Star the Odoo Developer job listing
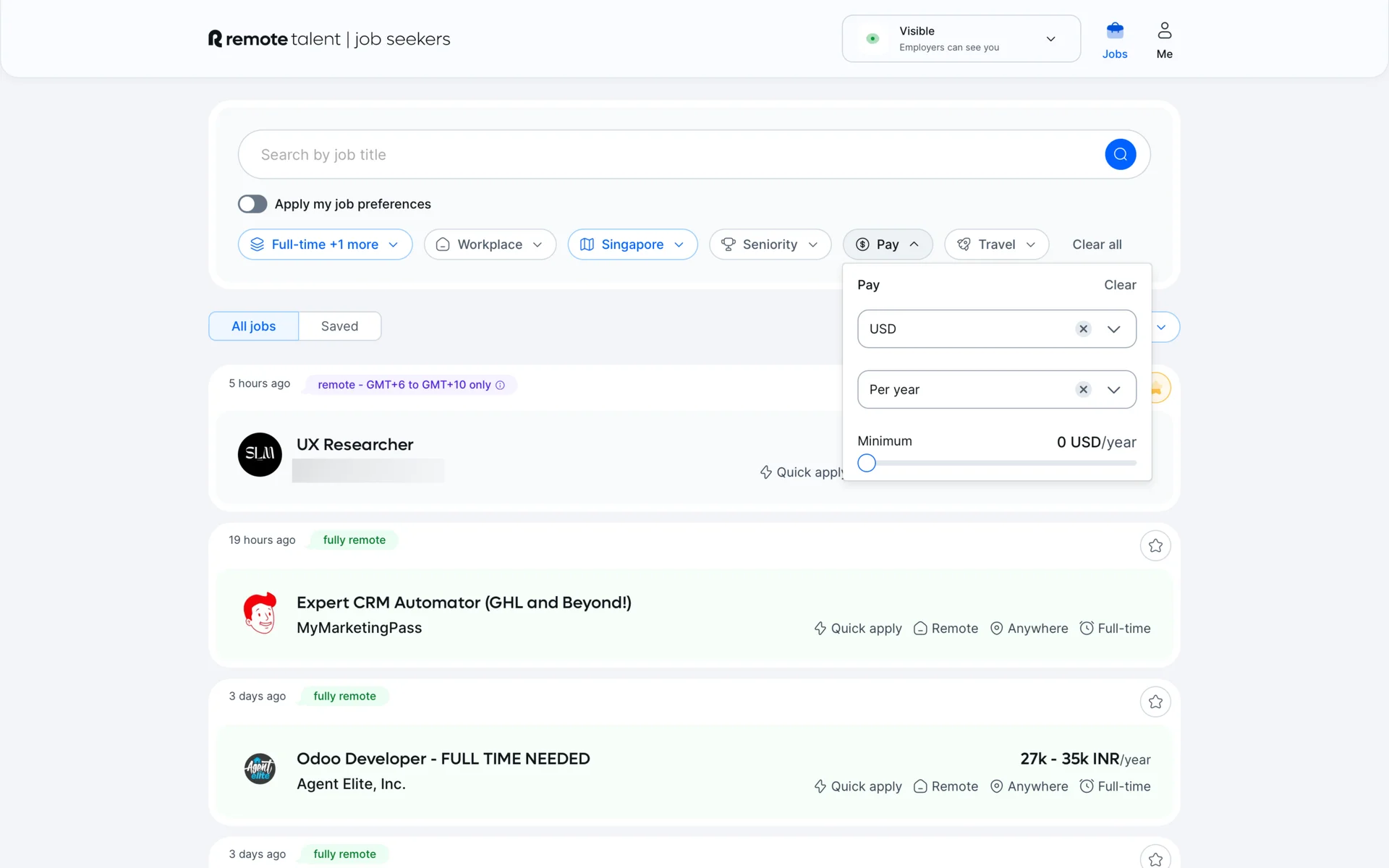 tap(1155, 702)
